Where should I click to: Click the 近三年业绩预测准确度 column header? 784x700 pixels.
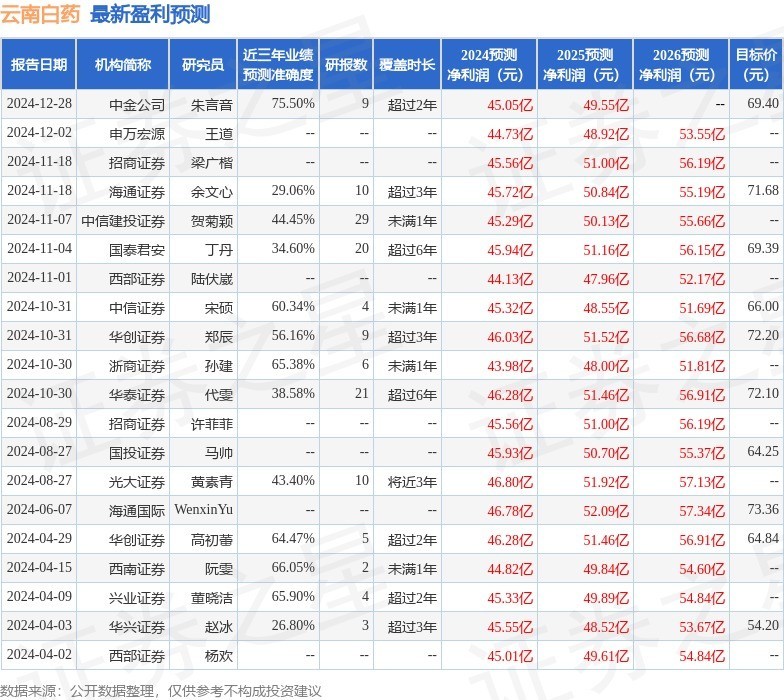278,65
